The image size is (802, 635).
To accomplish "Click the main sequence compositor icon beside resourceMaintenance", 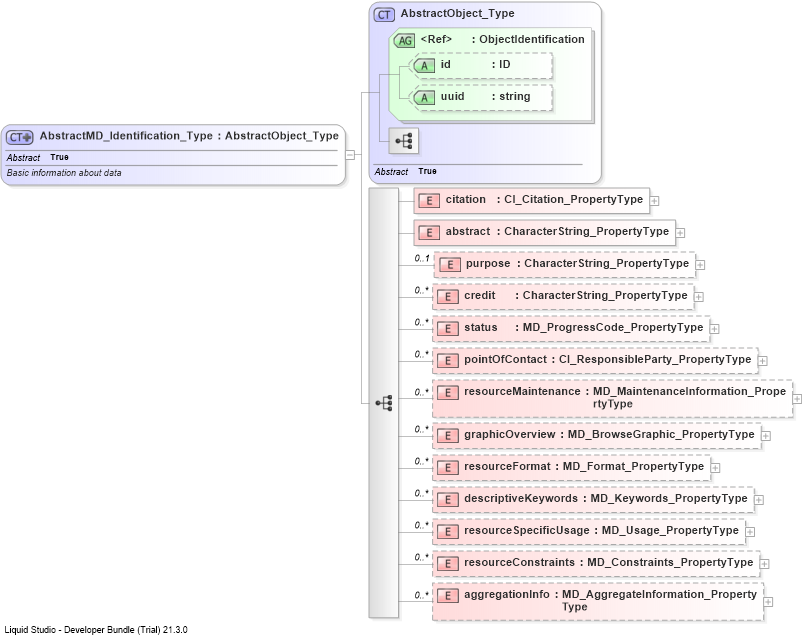I will point(384,403).
